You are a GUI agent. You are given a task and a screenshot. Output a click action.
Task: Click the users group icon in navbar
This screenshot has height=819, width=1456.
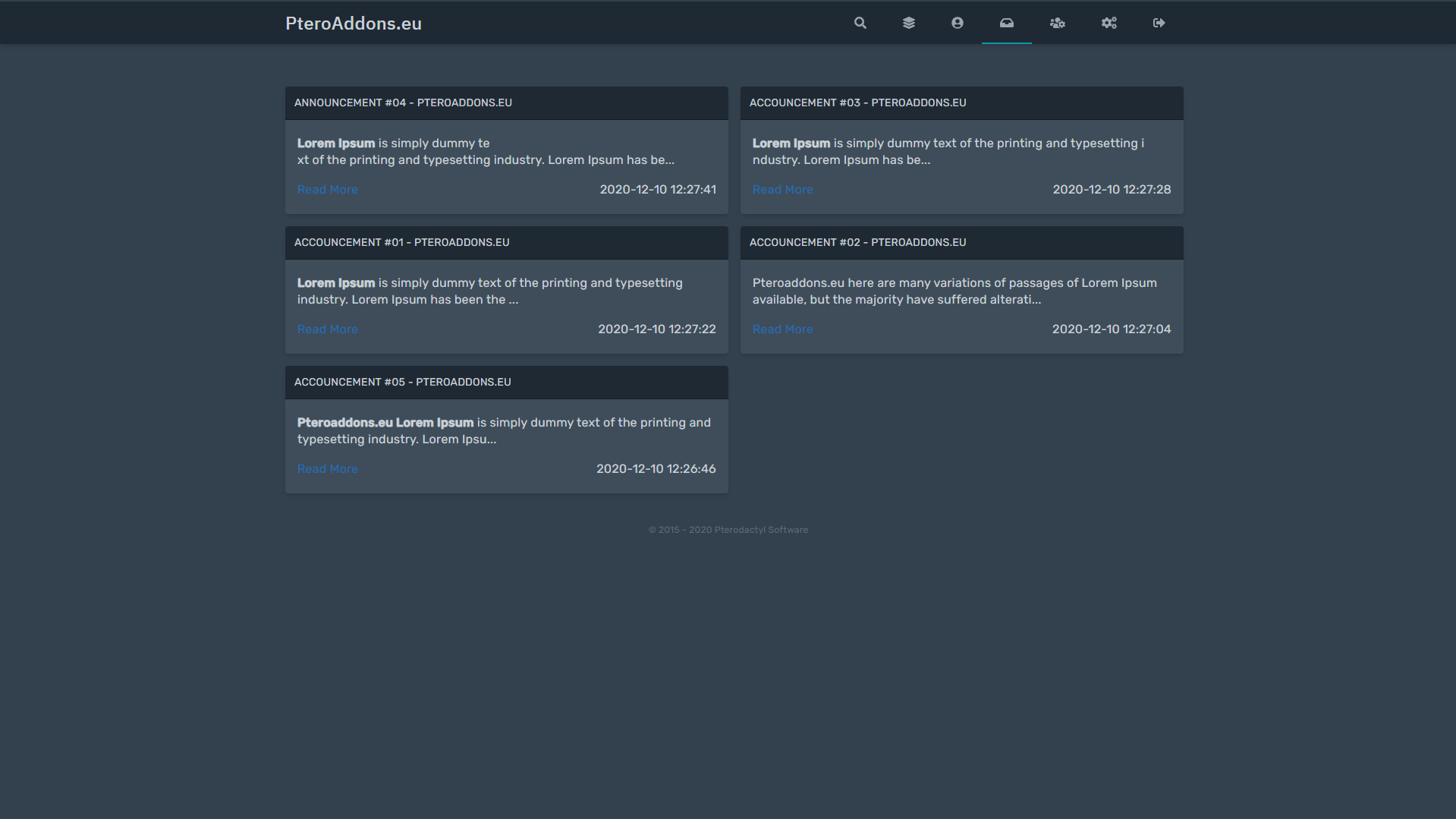[1057, 23]
